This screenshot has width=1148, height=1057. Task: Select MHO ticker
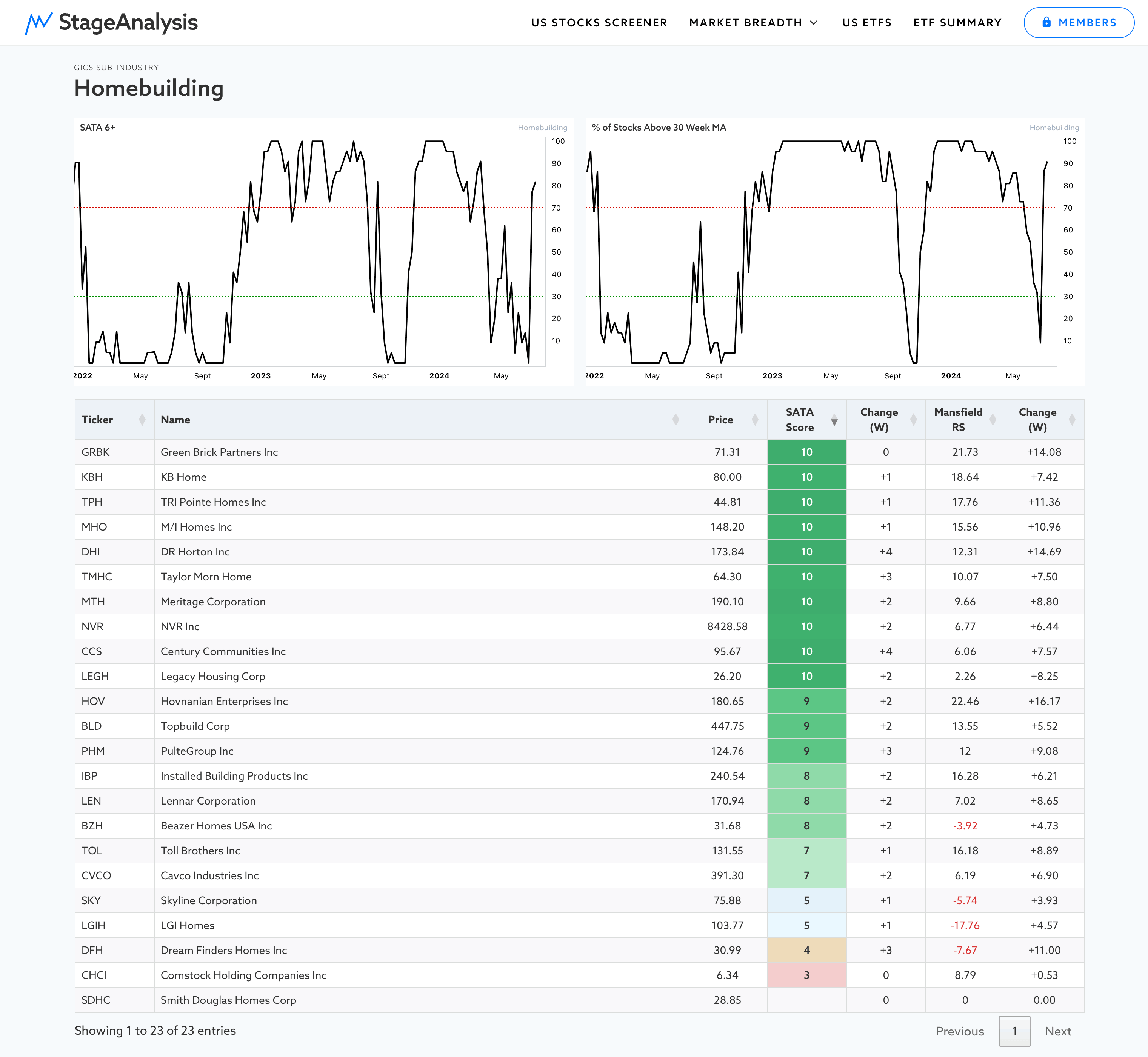point(94,527)
